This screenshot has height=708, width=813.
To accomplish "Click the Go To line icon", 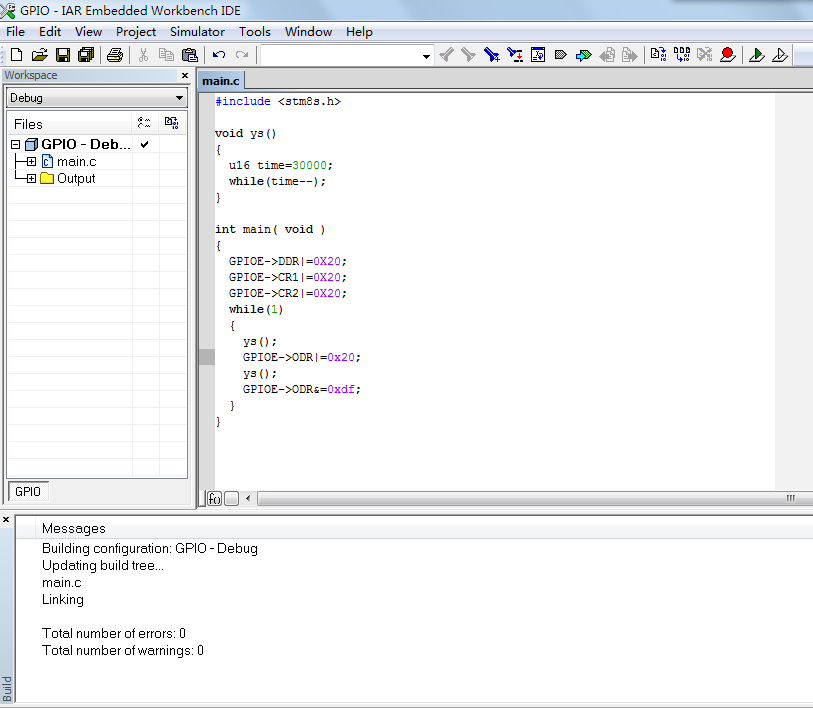I will pos(538,54).
